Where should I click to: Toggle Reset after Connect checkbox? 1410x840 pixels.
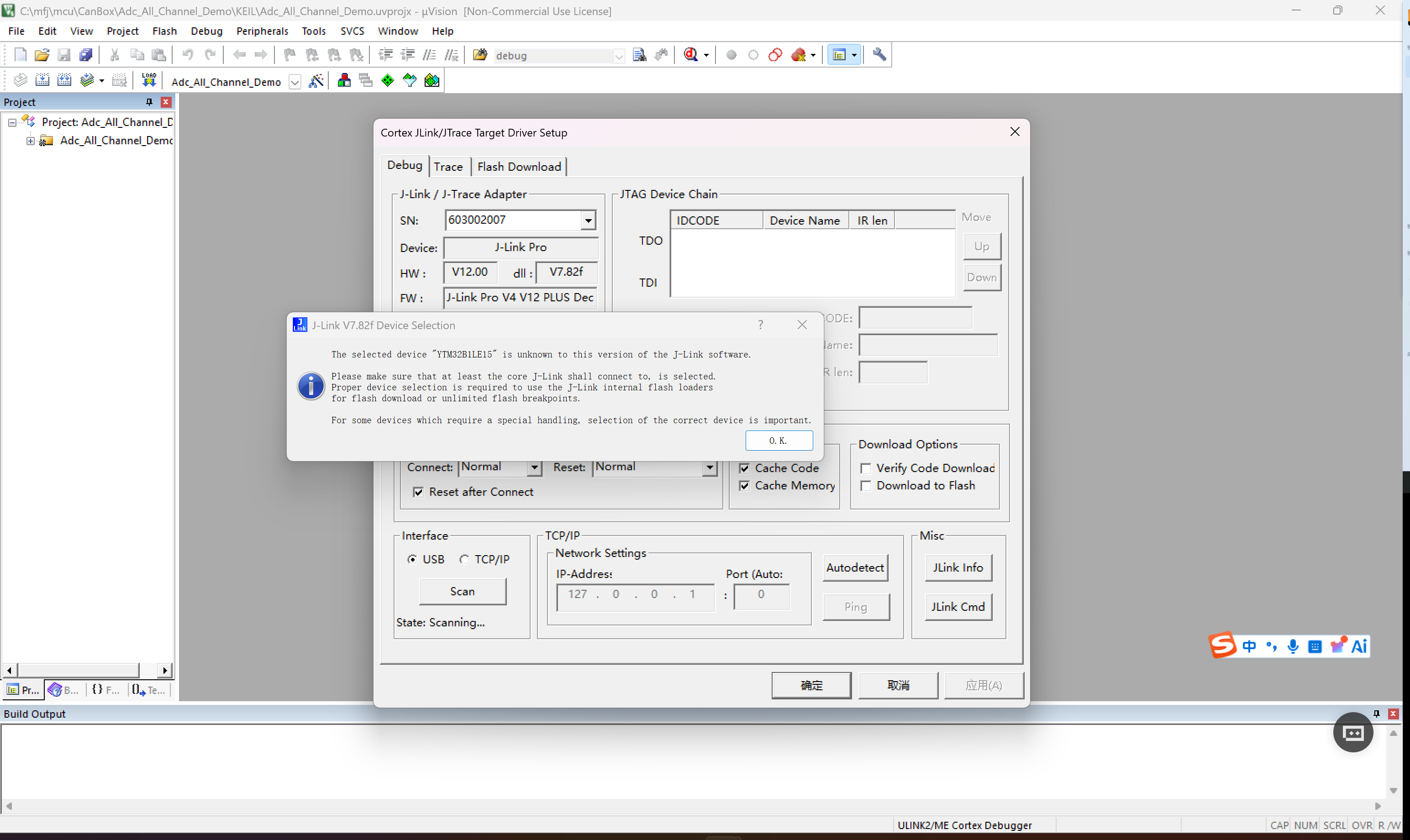tap(418, 492)
